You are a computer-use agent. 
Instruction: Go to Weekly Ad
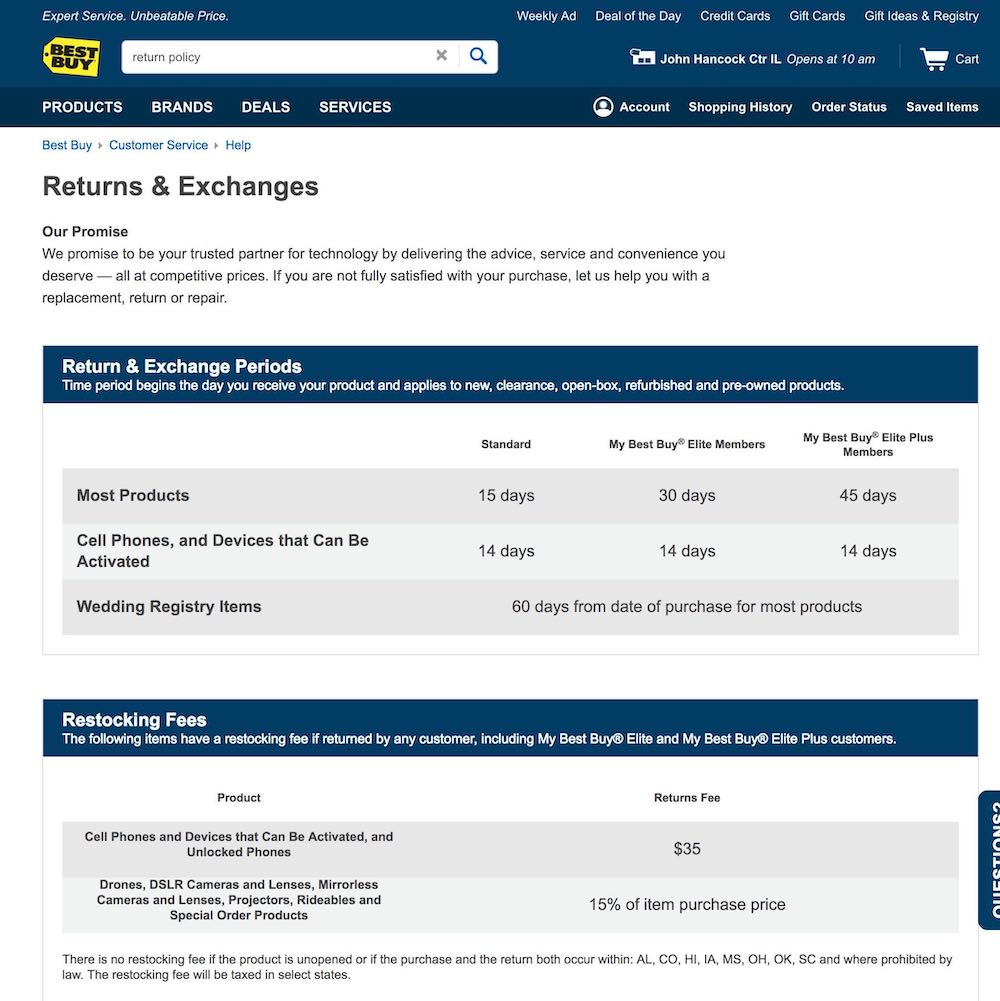546,16
